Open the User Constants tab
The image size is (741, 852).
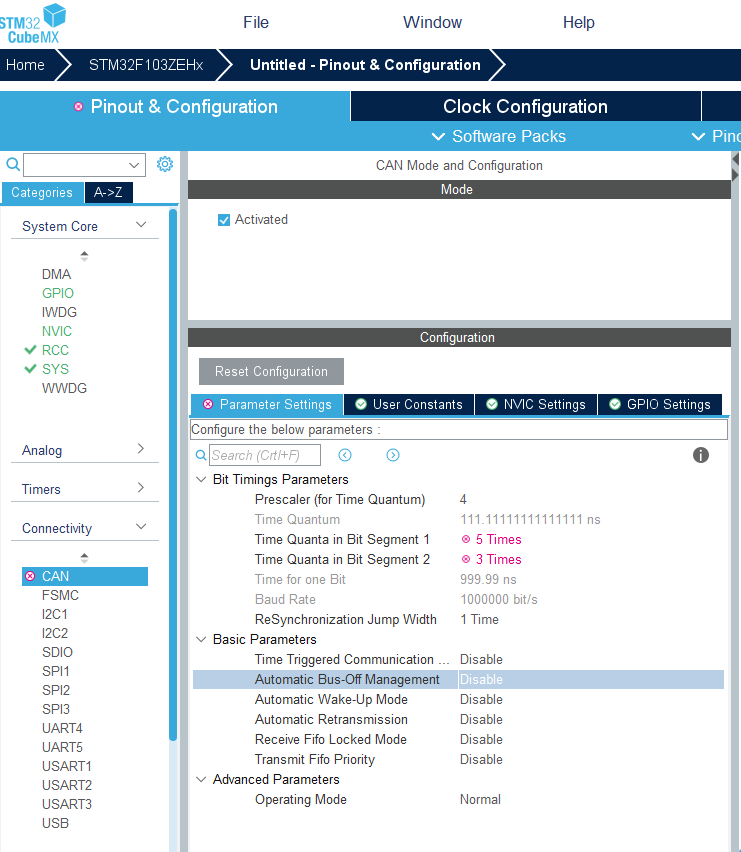pyautogui.click(x=409, y=404)
